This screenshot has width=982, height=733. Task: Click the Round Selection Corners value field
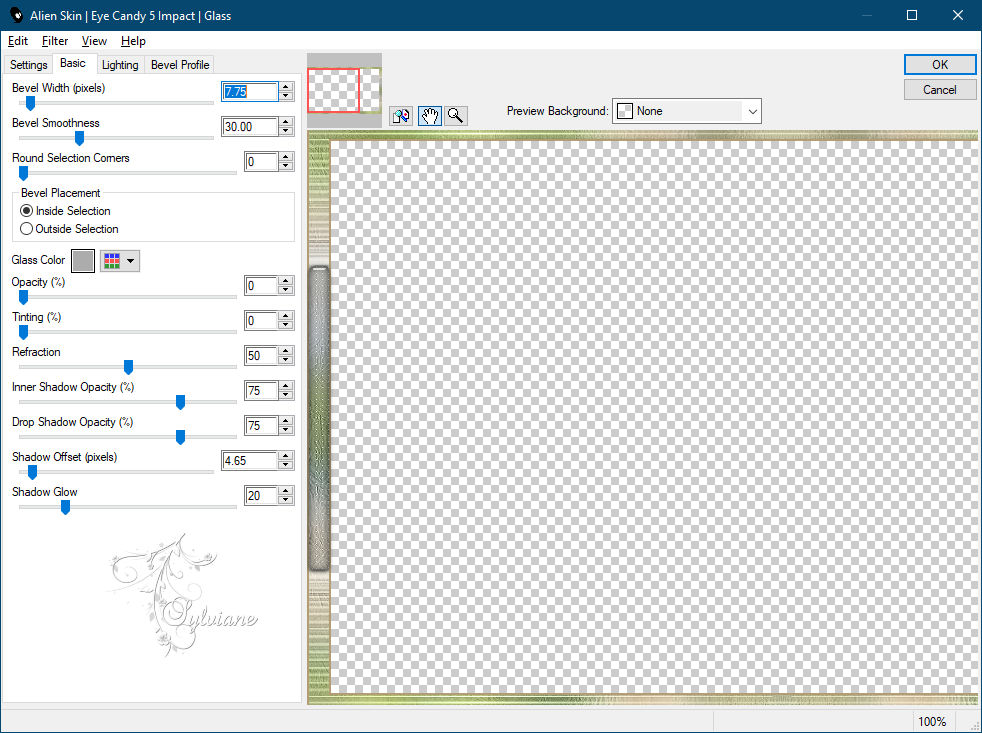click(261, 162)
